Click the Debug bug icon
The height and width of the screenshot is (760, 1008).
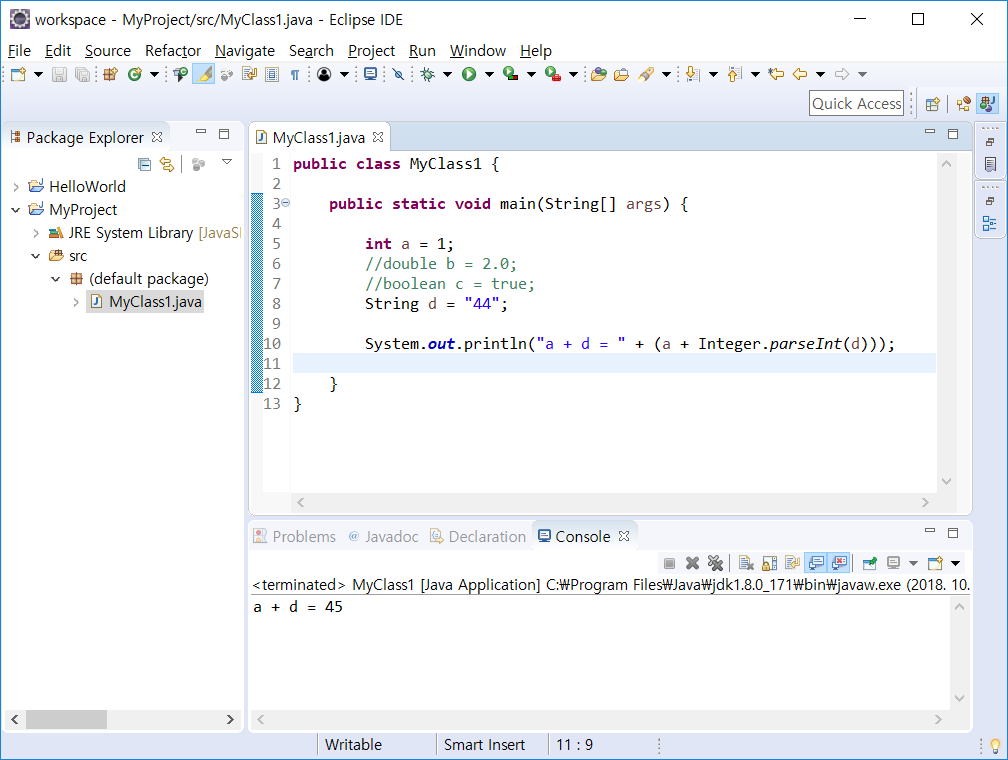(x=428, y=74)
